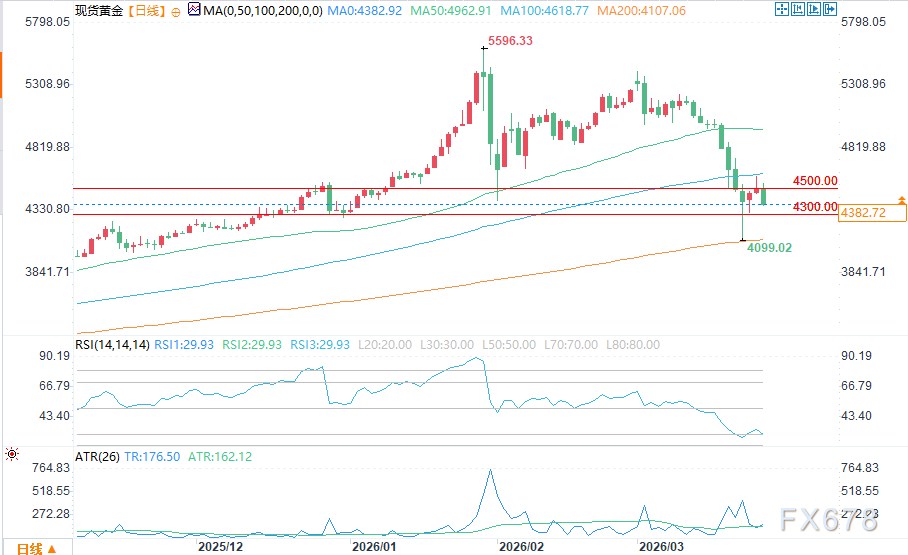908x555 pixels.
Task: Click the 5596.33 high price marker
Action: pos(509,42)
